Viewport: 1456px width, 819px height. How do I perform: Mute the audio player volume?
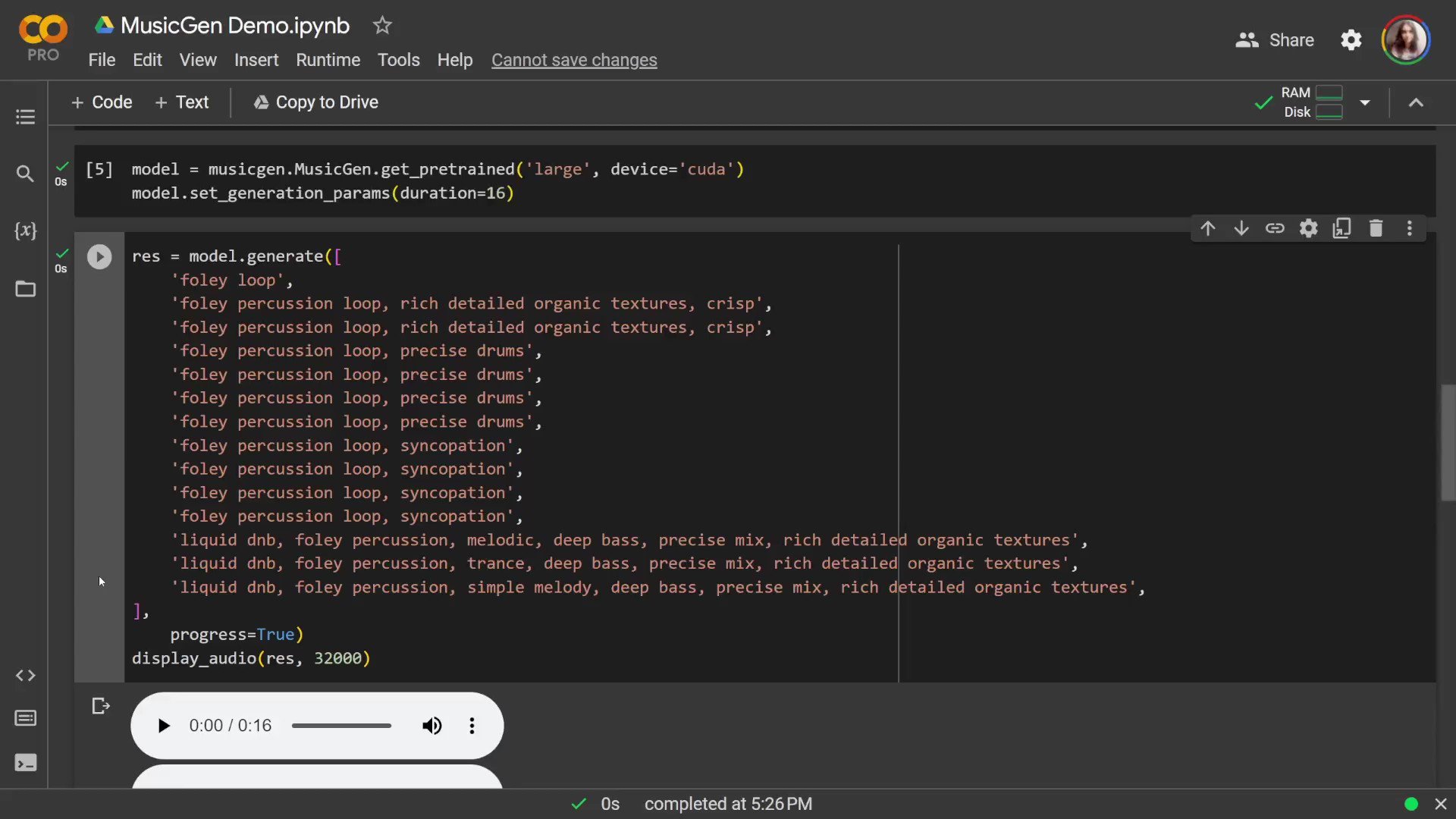pos(431,726)
